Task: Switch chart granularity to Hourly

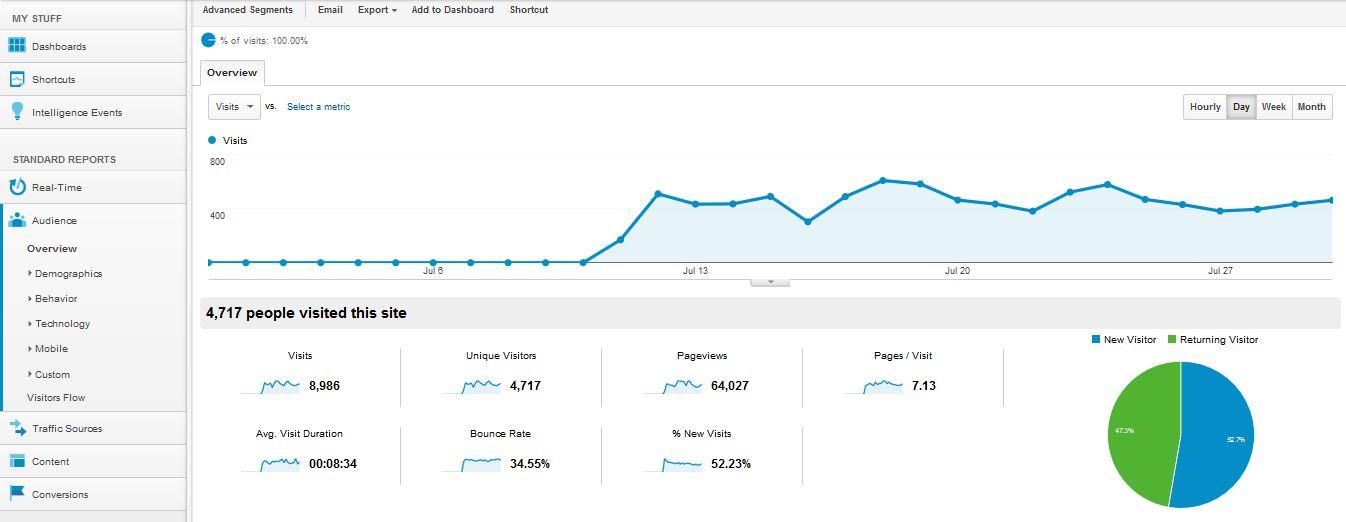Action: coord(1205,107)
